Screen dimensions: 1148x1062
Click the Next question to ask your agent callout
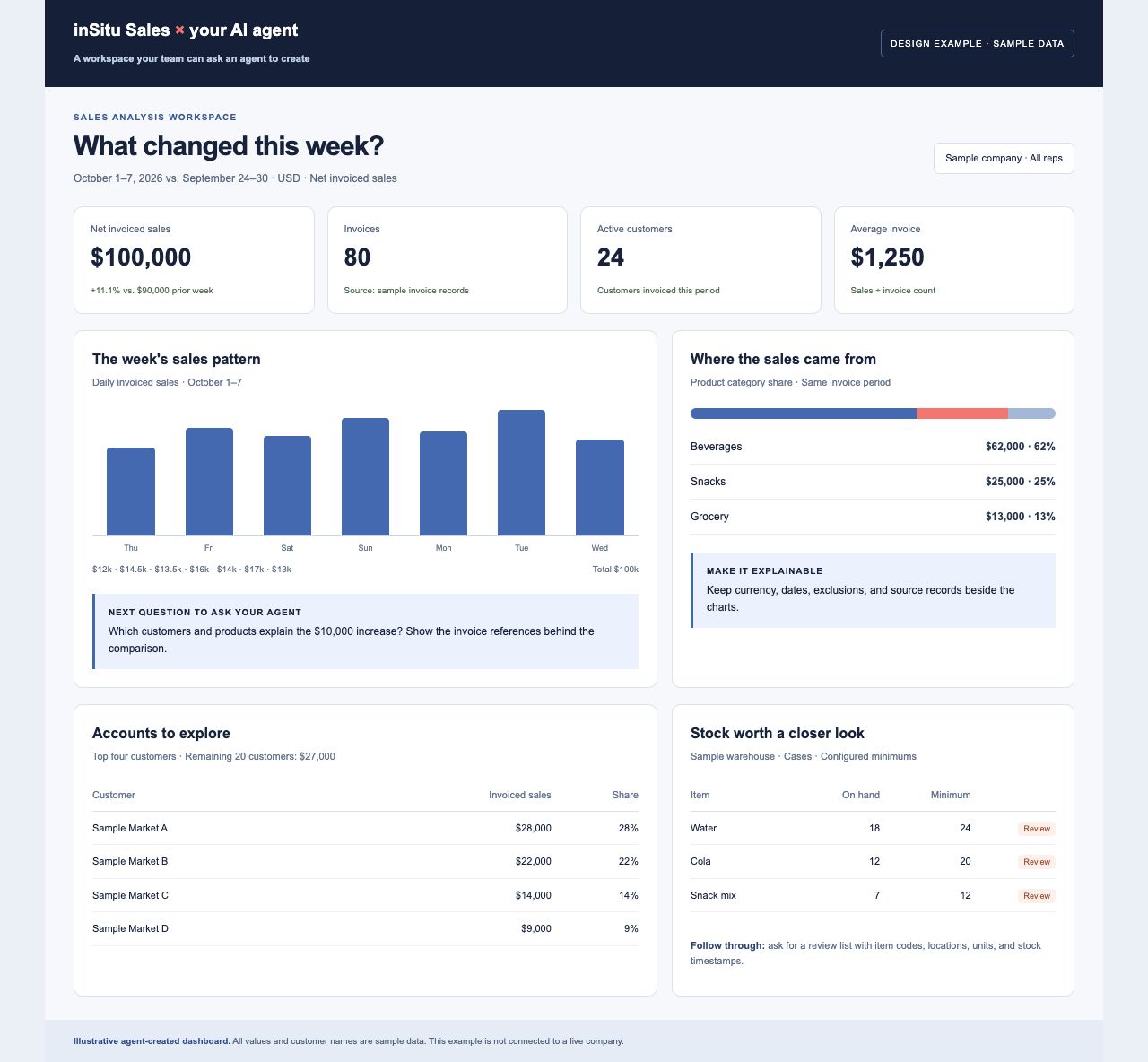365,631
